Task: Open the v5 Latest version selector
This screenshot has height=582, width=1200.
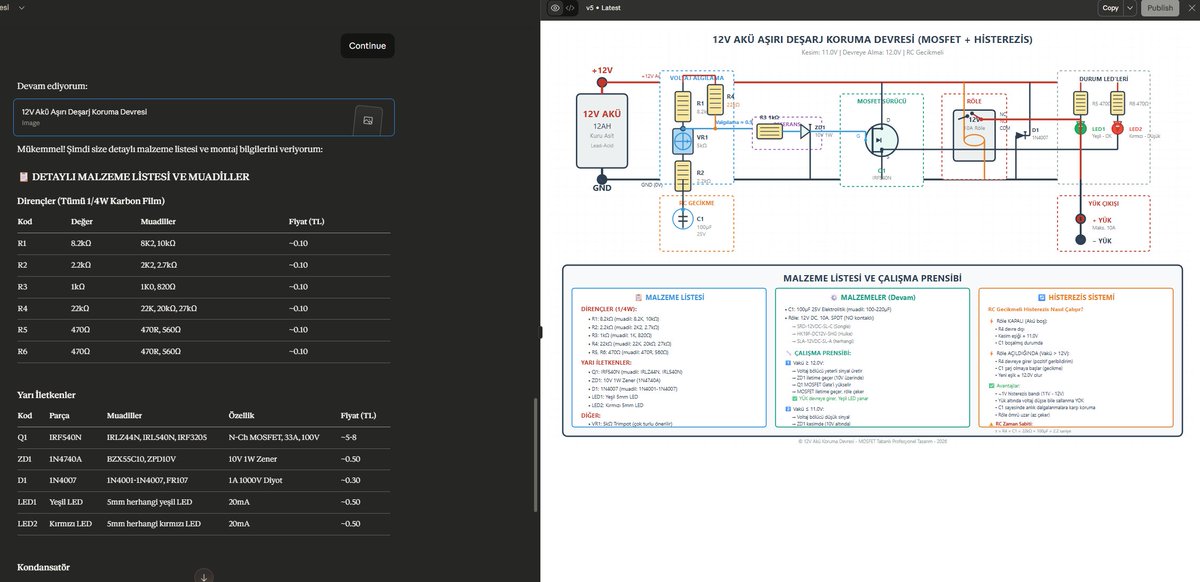Action: (x=603, y=8)
